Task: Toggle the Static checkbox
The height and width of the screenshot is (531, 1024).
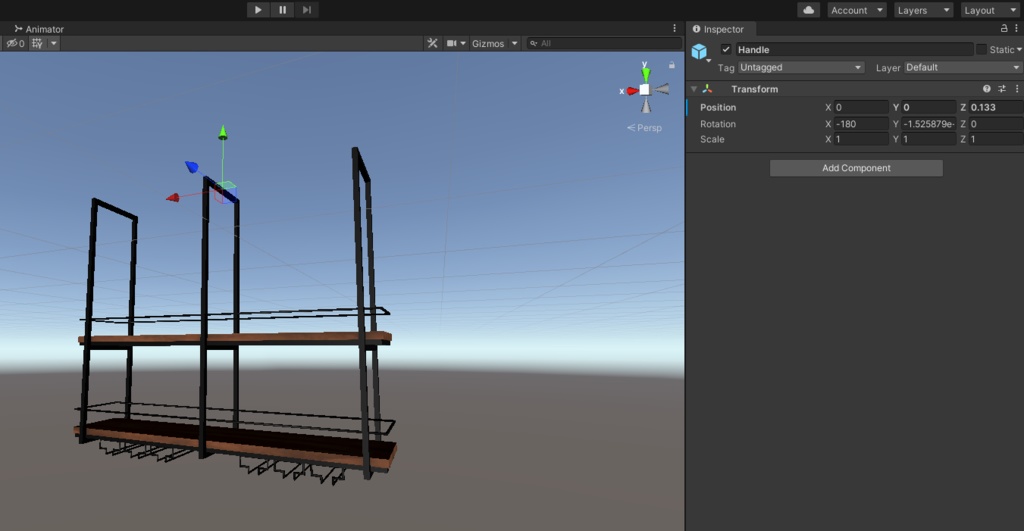Action: [981, 50]
